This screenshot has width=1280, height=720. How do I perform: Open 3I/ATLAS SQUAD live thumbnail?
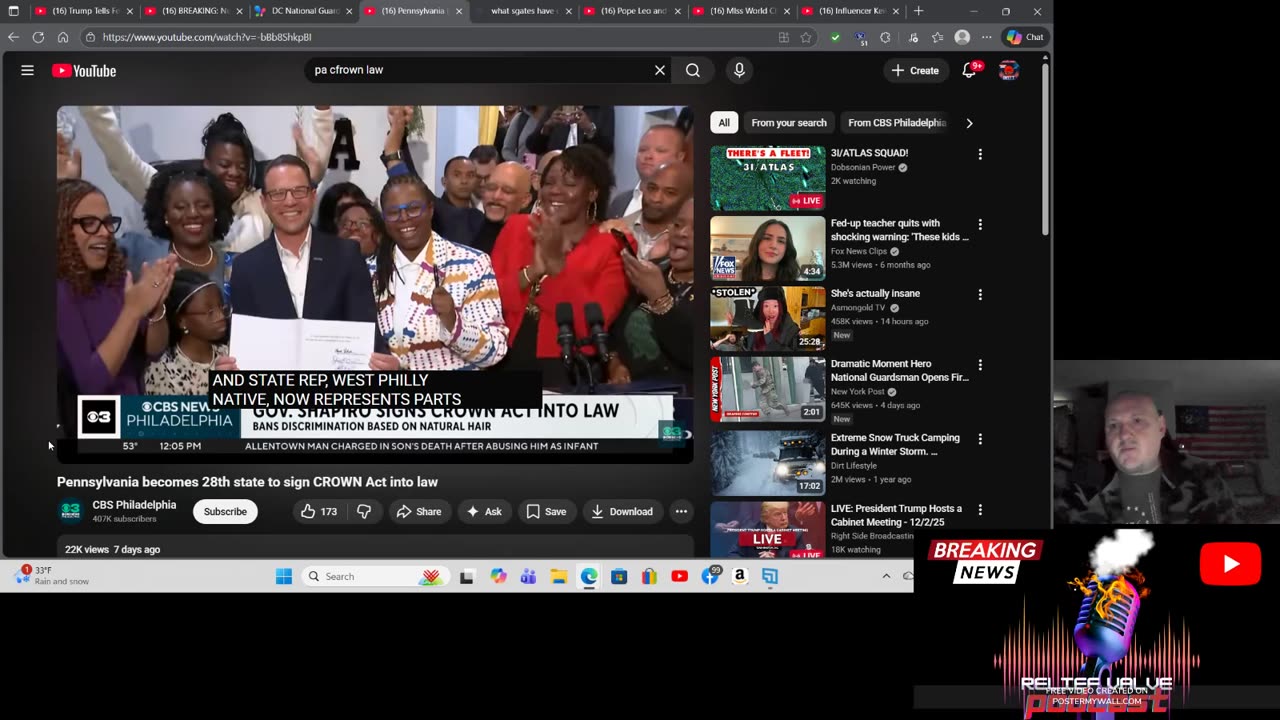point(768,178)
